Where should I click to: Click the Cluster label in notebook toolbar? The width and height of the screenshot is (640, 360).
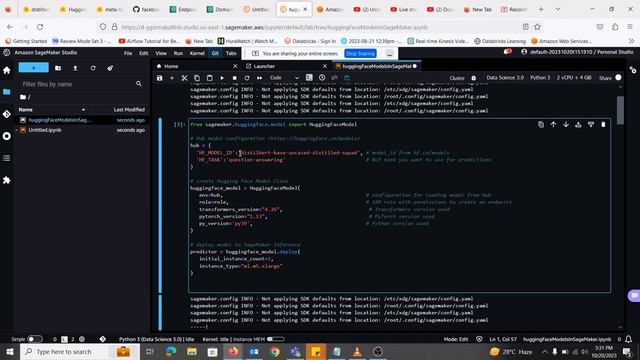(x=457, y=78)
